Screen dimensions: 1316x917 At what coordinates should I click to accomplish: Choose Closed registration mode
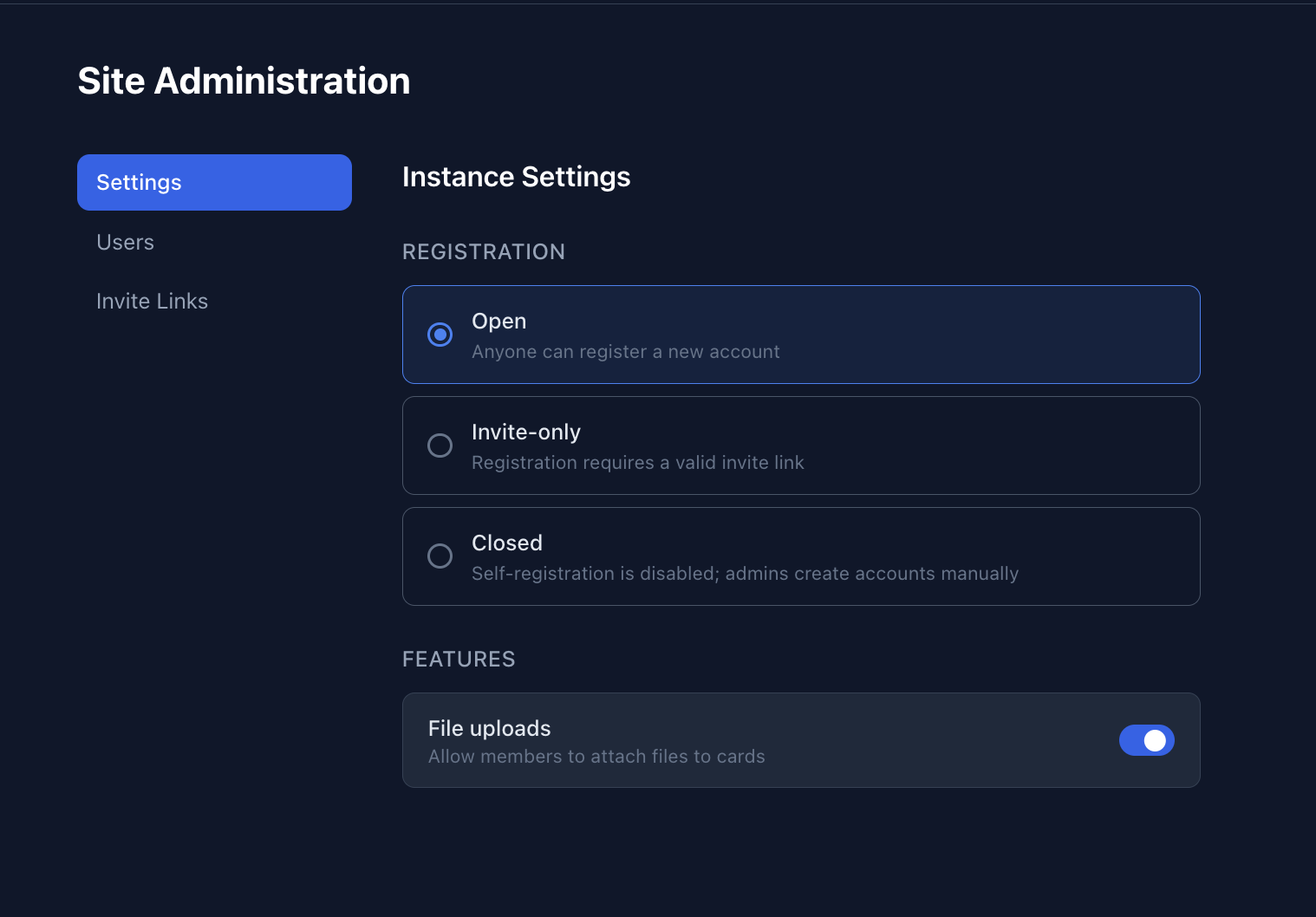[x=440, y=556]
